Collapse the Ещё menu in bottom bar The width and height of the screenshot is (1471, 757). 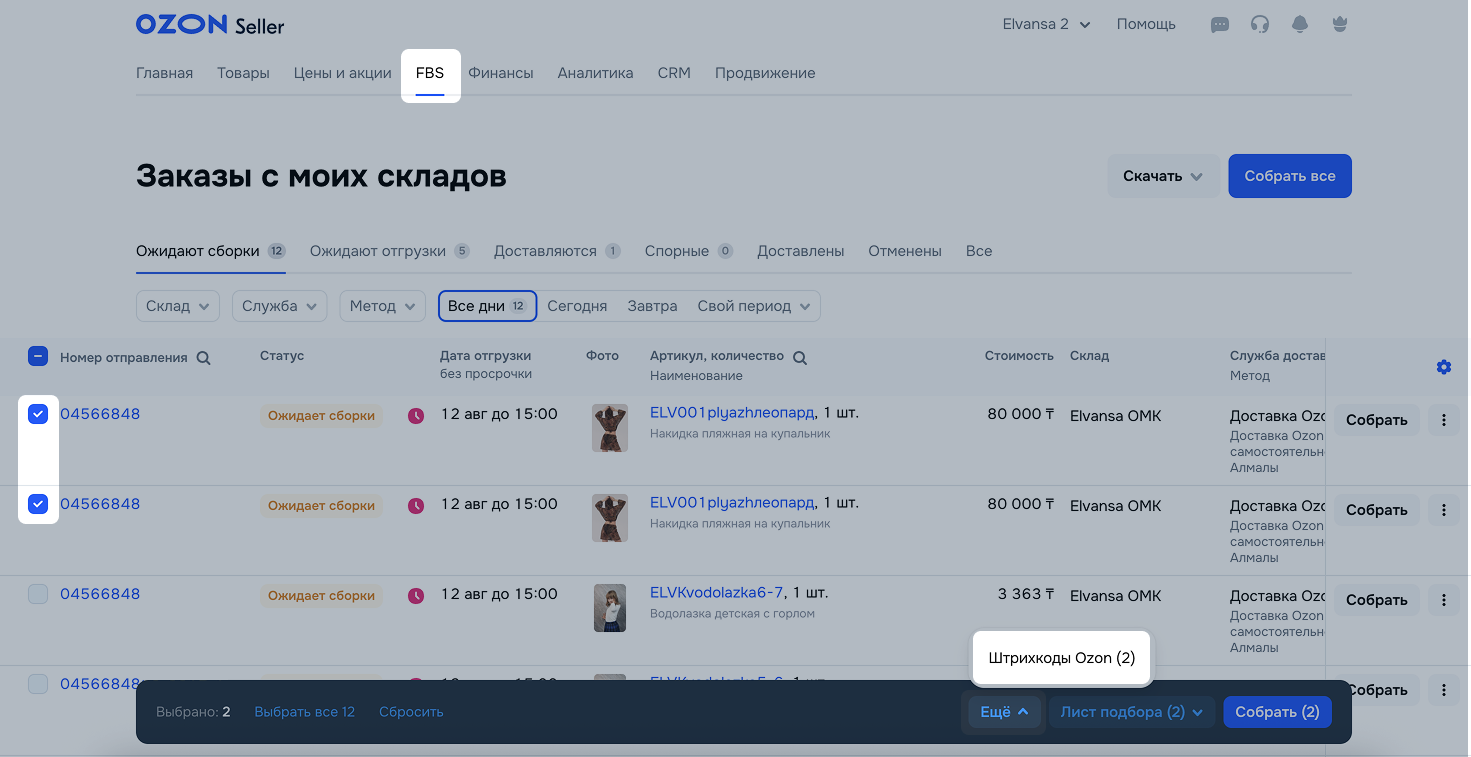click(x=1004, y=712)
